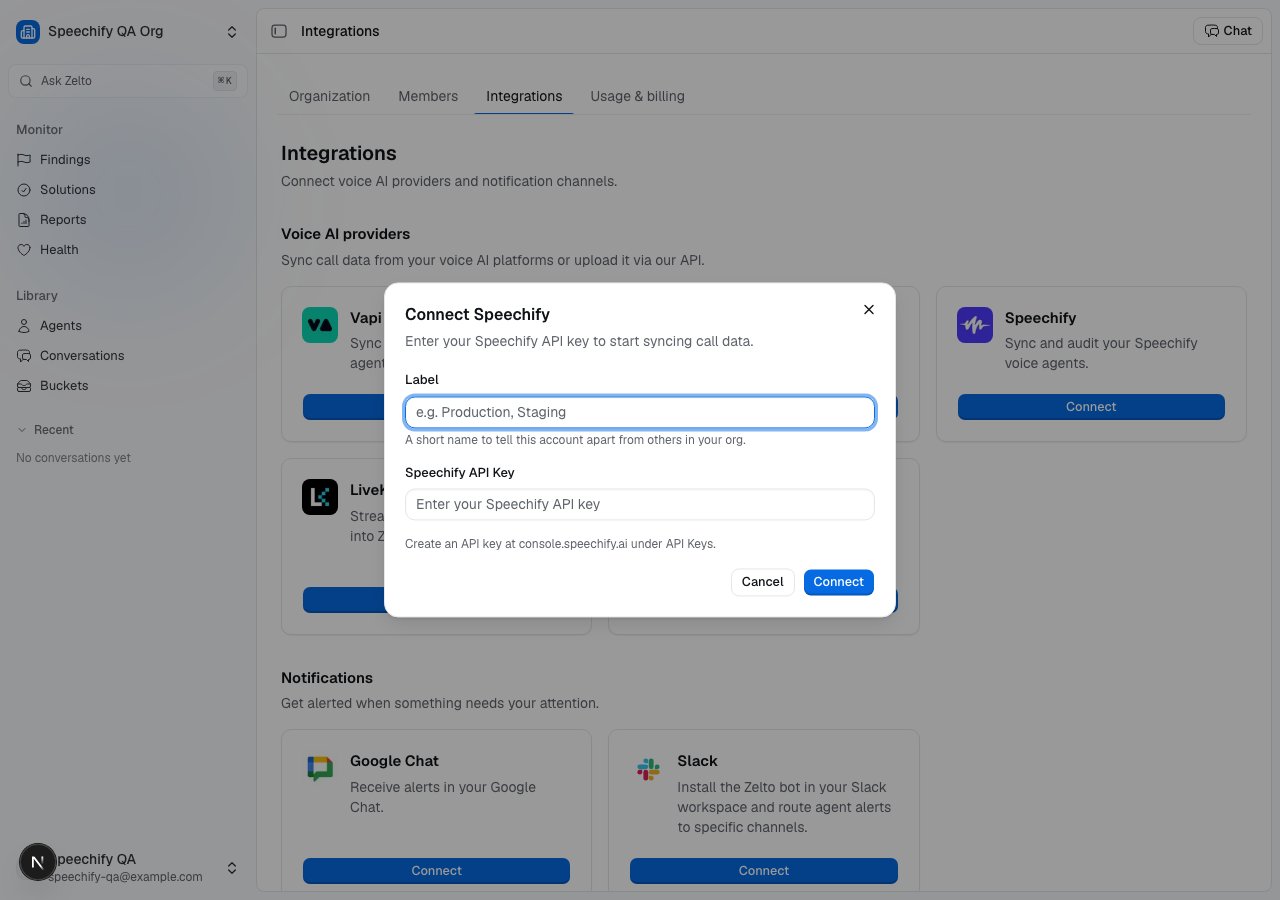The image size is (1280, 900).
Task: Click the Notifications heading
Action: point(327,678)
